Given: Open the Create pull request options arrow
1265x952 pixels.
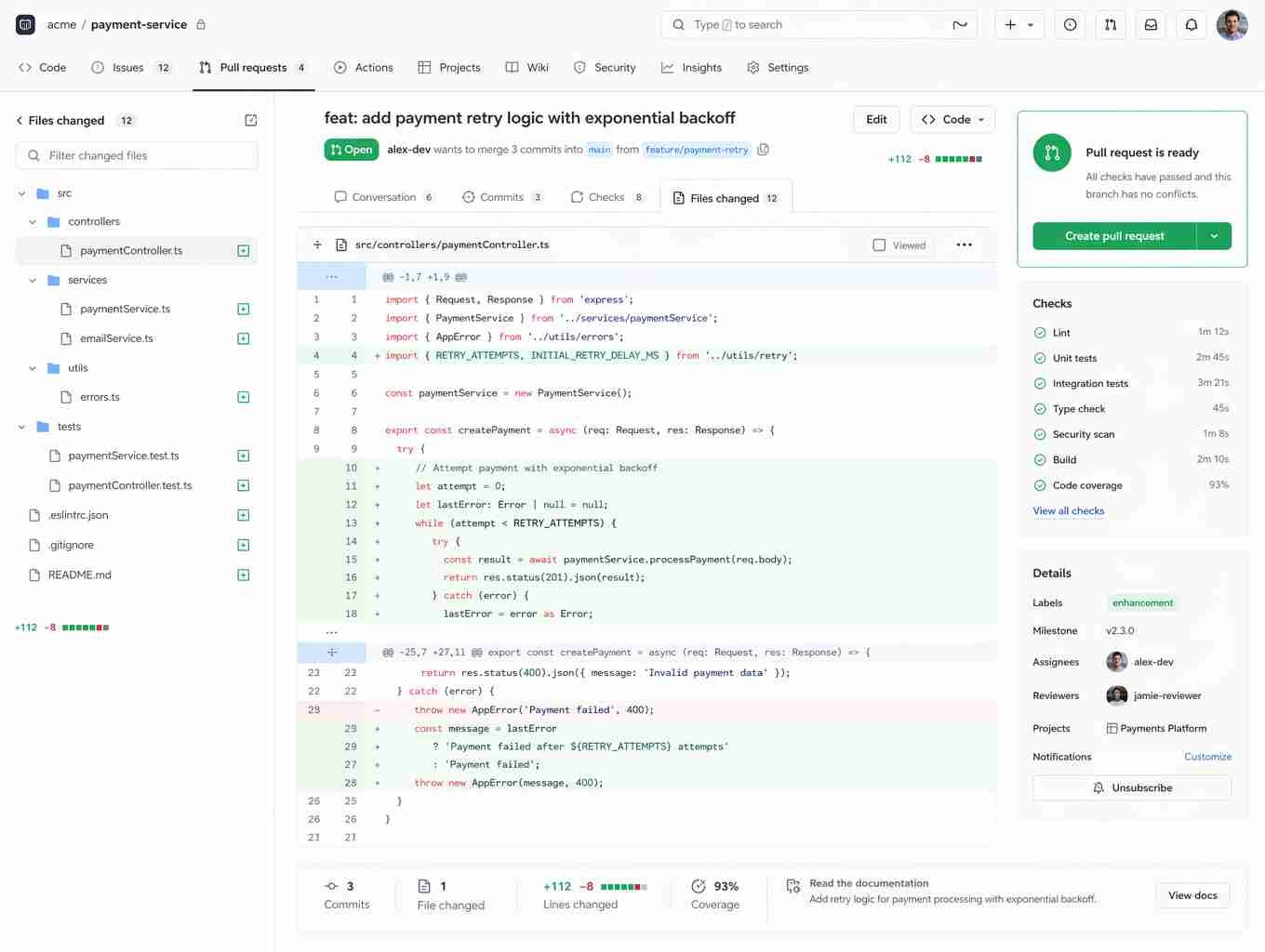Looking at the screenshot, I should 1214,236.
